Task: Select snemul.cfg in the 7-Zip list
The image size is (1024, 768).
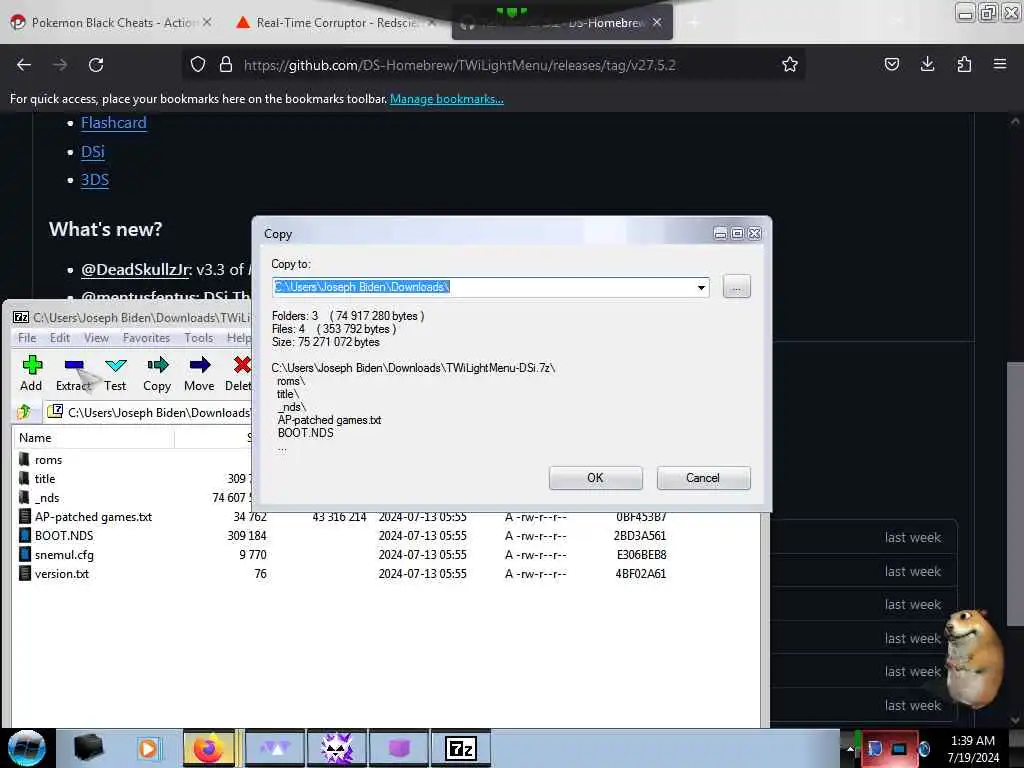Action: click(64, 554)
